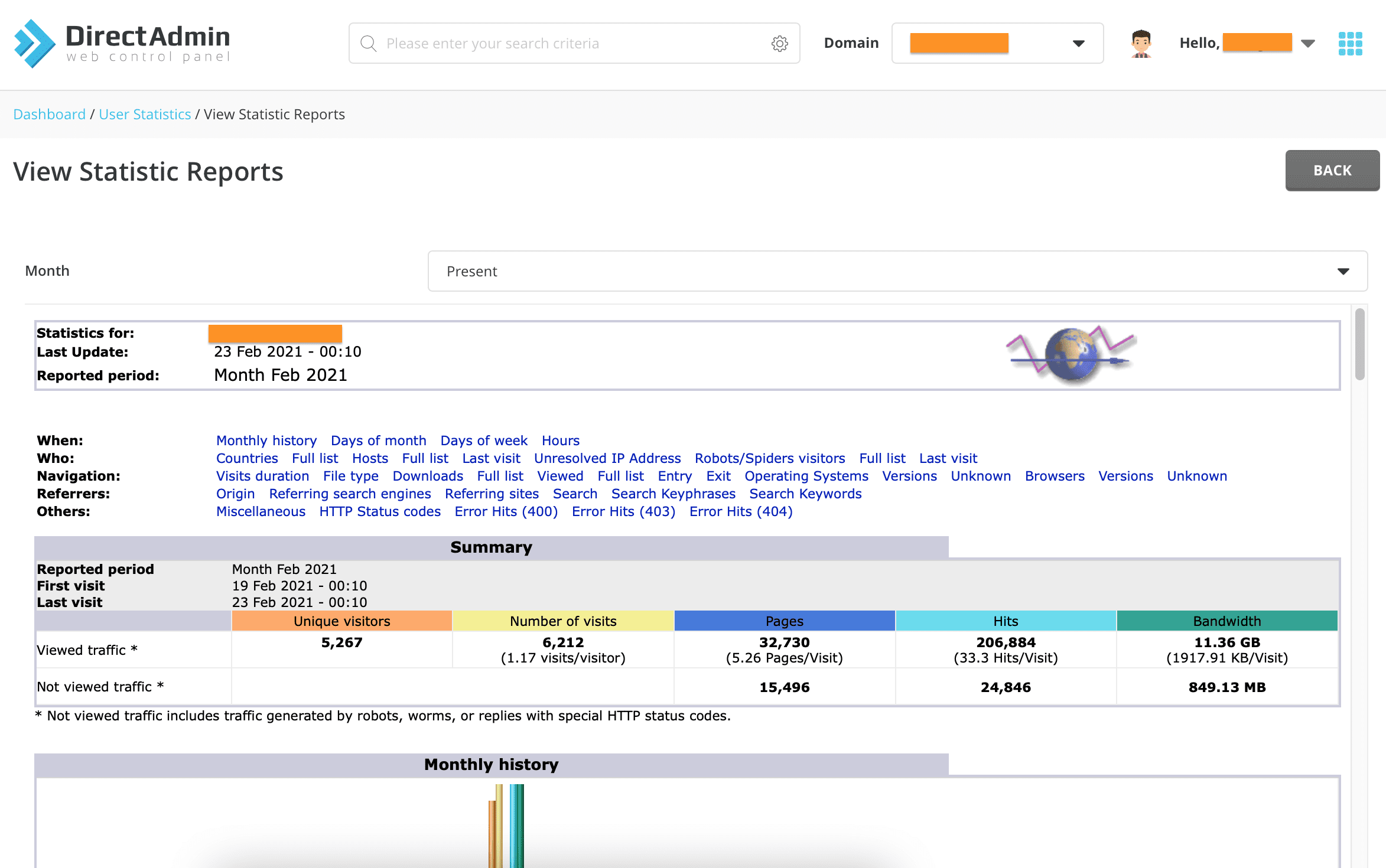
Task: Open the HTTP Status codes report
Action: pos(379,511)
